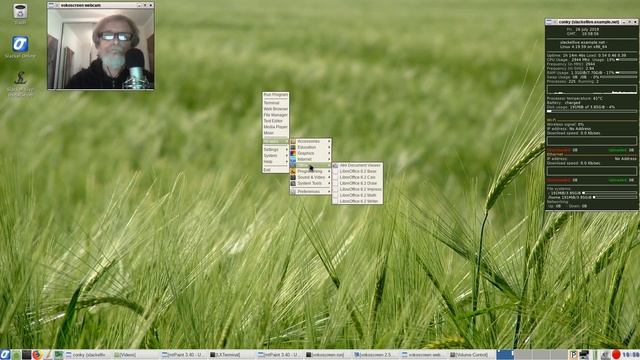Click the vokoscreen webcam video preview

coord(100,49)
